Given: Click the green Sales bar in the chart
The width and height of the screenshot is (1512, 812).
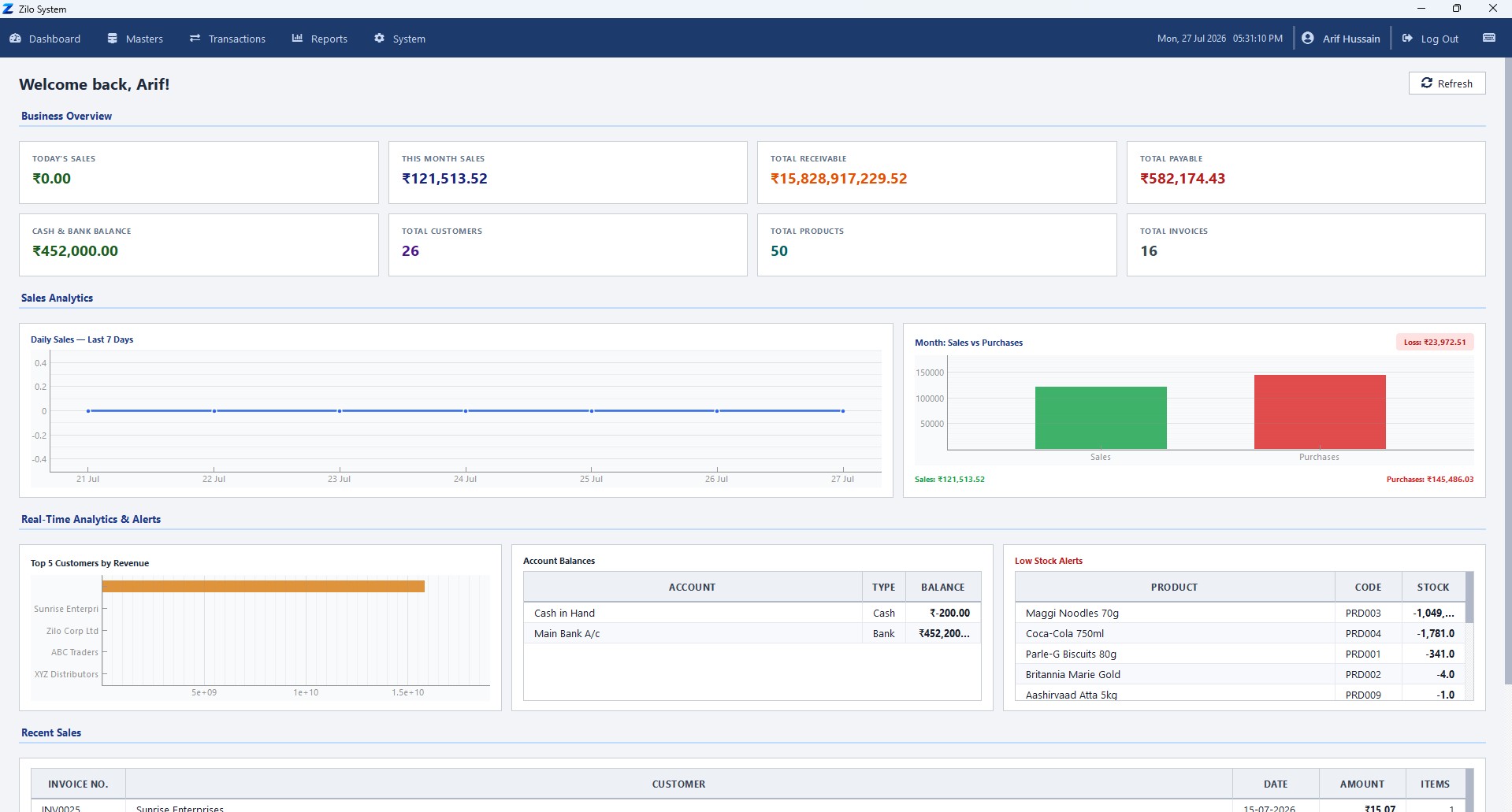Looking at the screenshot, I should pyautogui.click(x=1101, y=418).
